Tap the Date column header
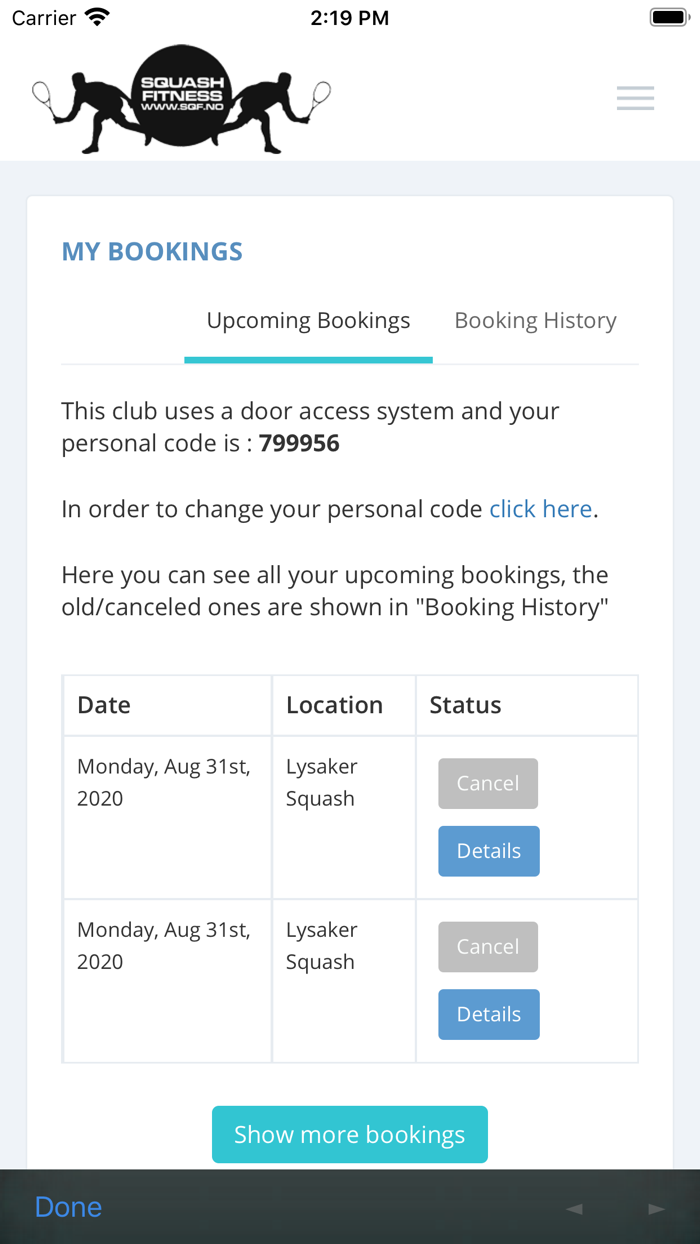Screen dimensions: 700x1244 click(104, 705)
